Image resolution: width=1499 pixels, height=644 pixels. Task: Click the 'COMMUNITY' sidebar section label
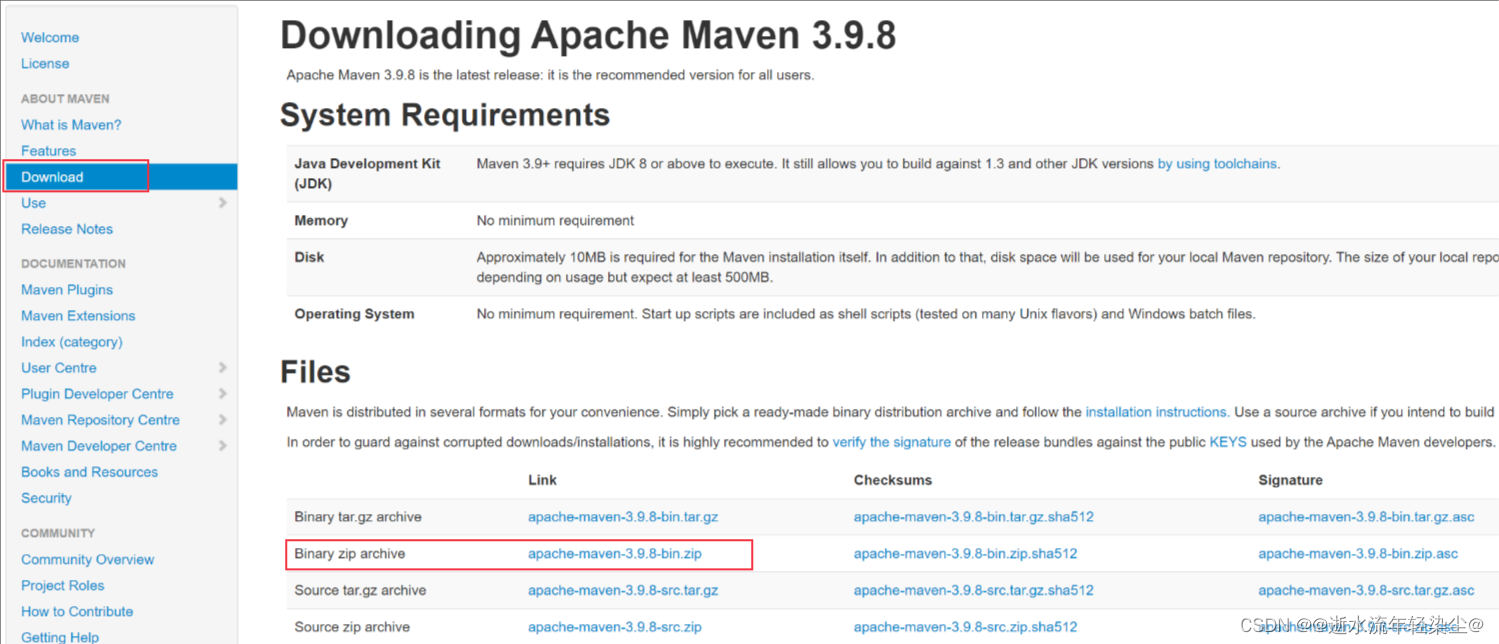58,534
